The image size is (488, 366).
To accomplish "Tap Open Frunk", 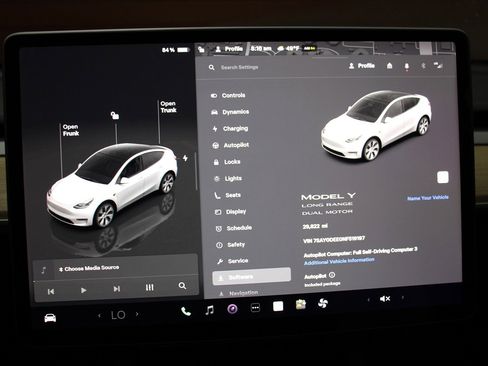I will tap(71, 130).
